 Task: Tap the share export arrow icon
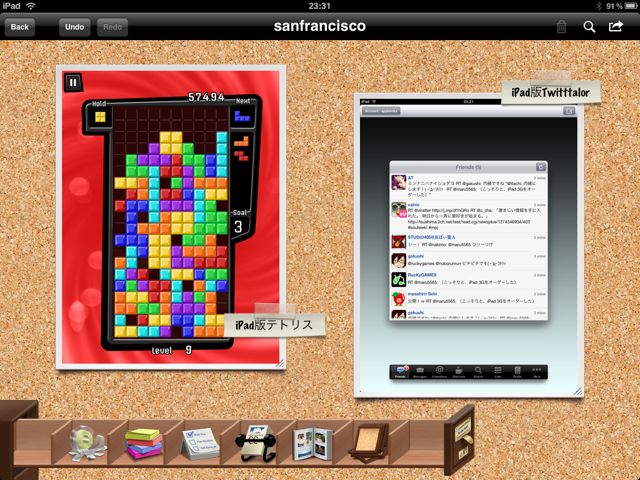coord(616,27)
